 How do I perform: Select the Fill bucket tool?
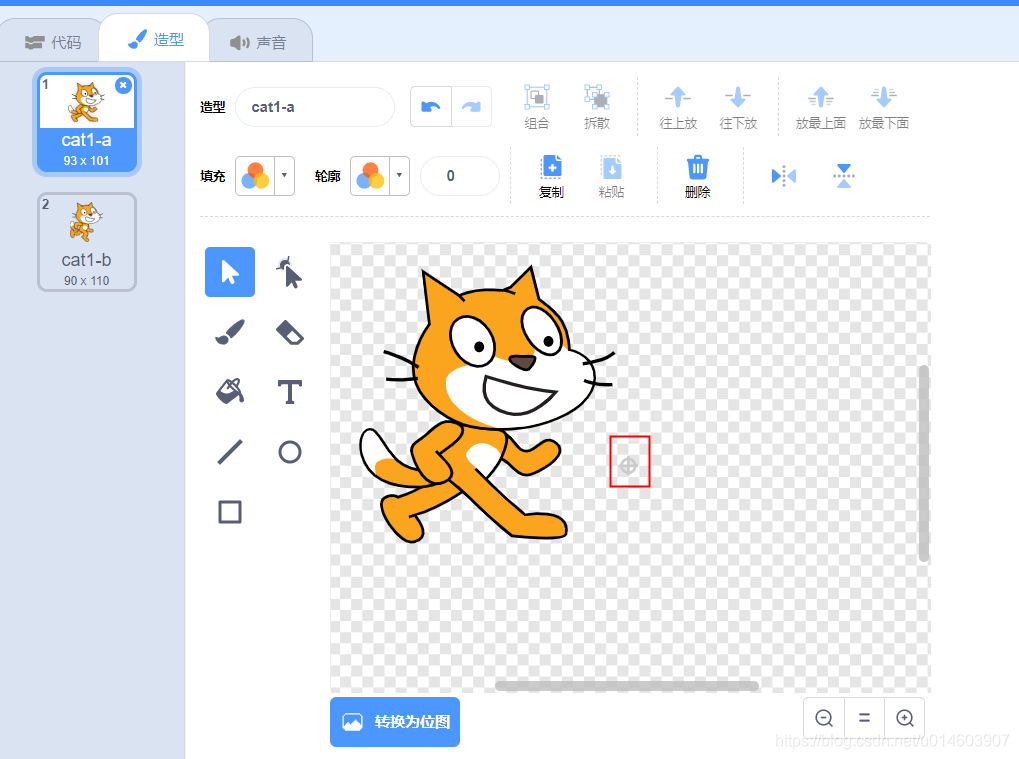[230, 392]
